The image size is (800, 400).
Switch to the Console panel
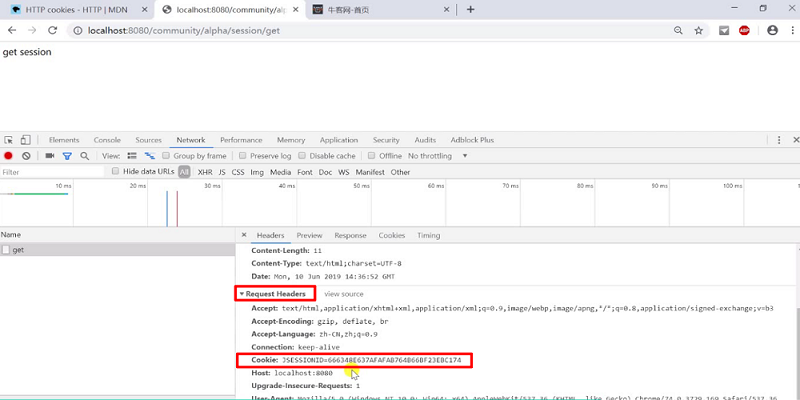click(107, 140)
